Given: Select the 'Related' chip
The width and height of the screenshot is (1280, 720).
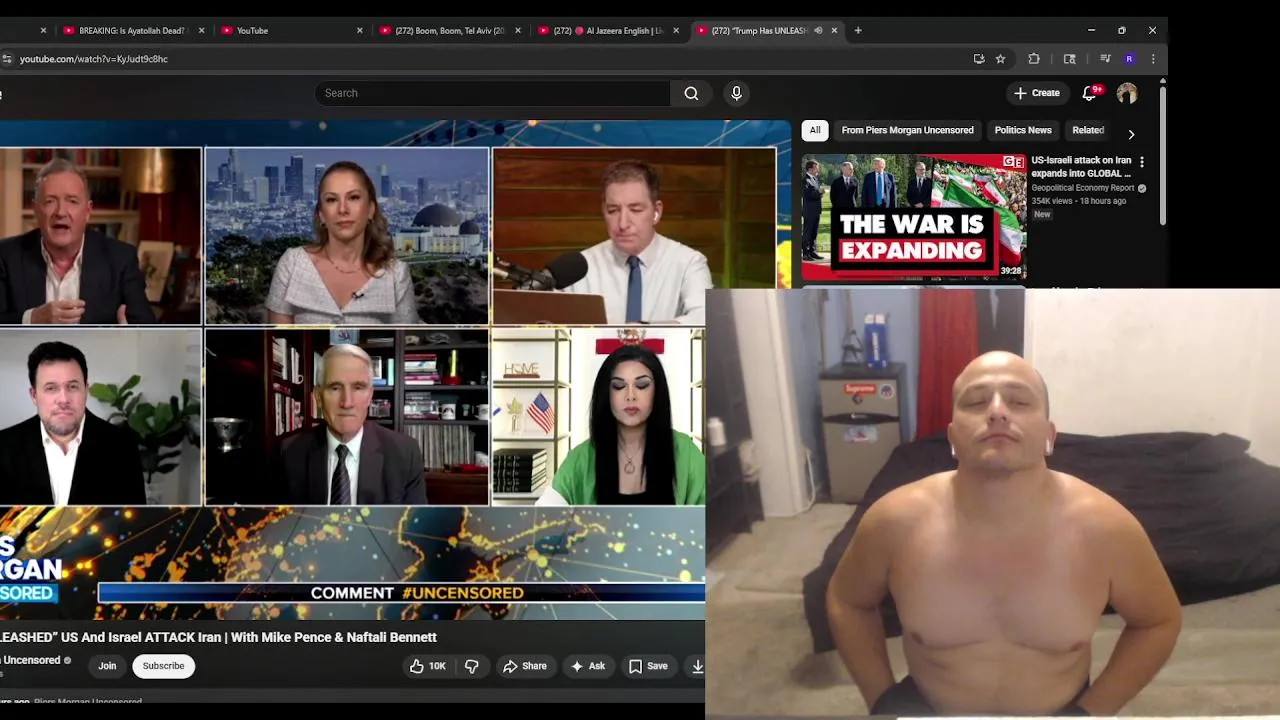Looking at the screenshot, I should (1088, 130).
